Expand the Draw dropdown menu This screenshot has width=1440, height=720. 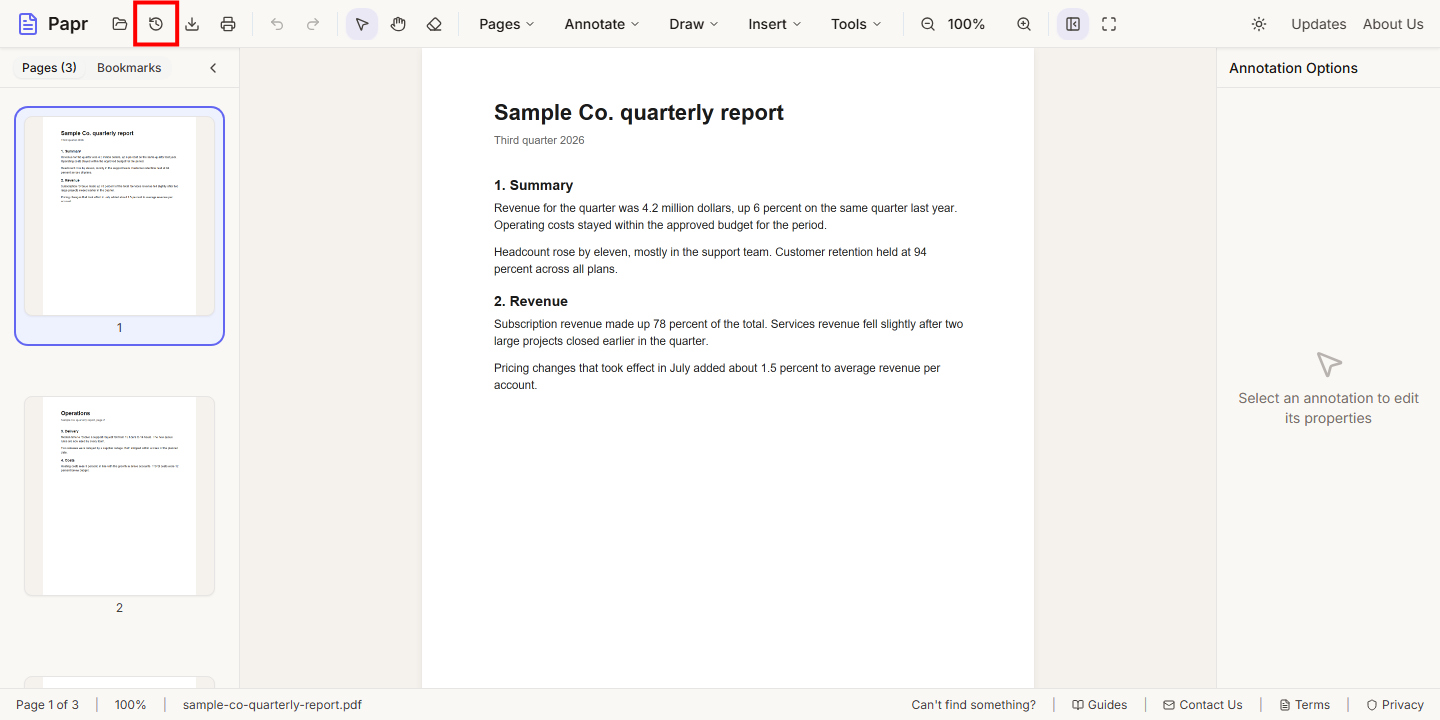coord(694,24)
